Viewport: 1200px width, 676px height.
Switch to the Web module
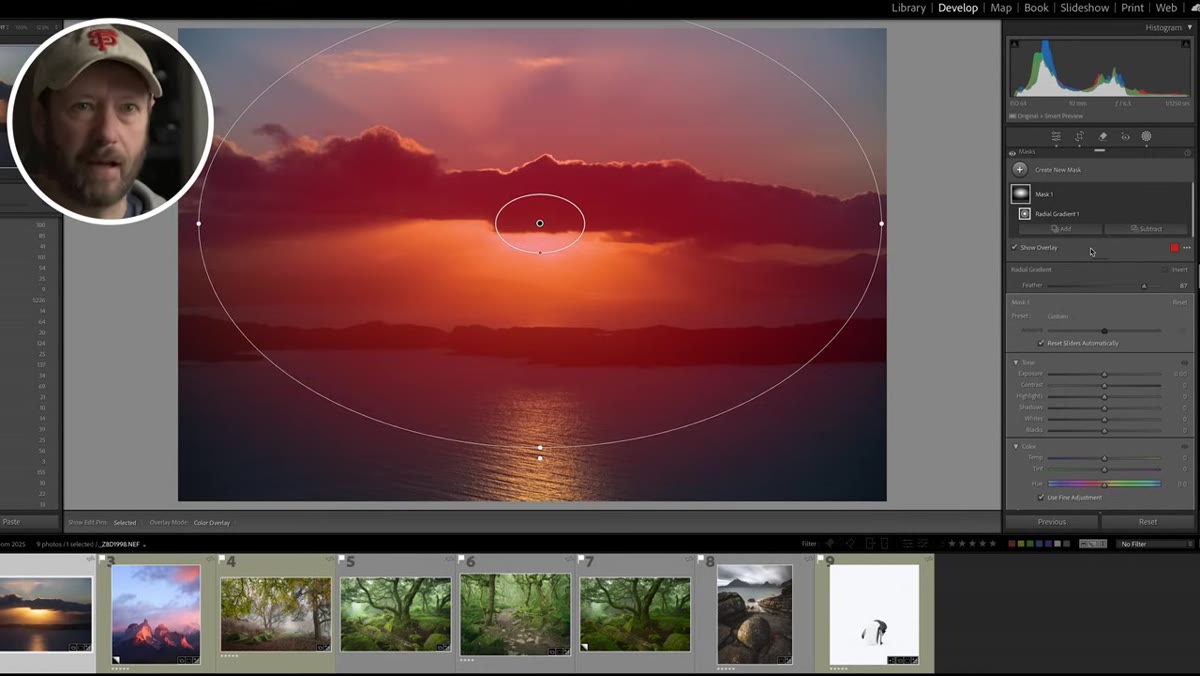[1166, 8]
